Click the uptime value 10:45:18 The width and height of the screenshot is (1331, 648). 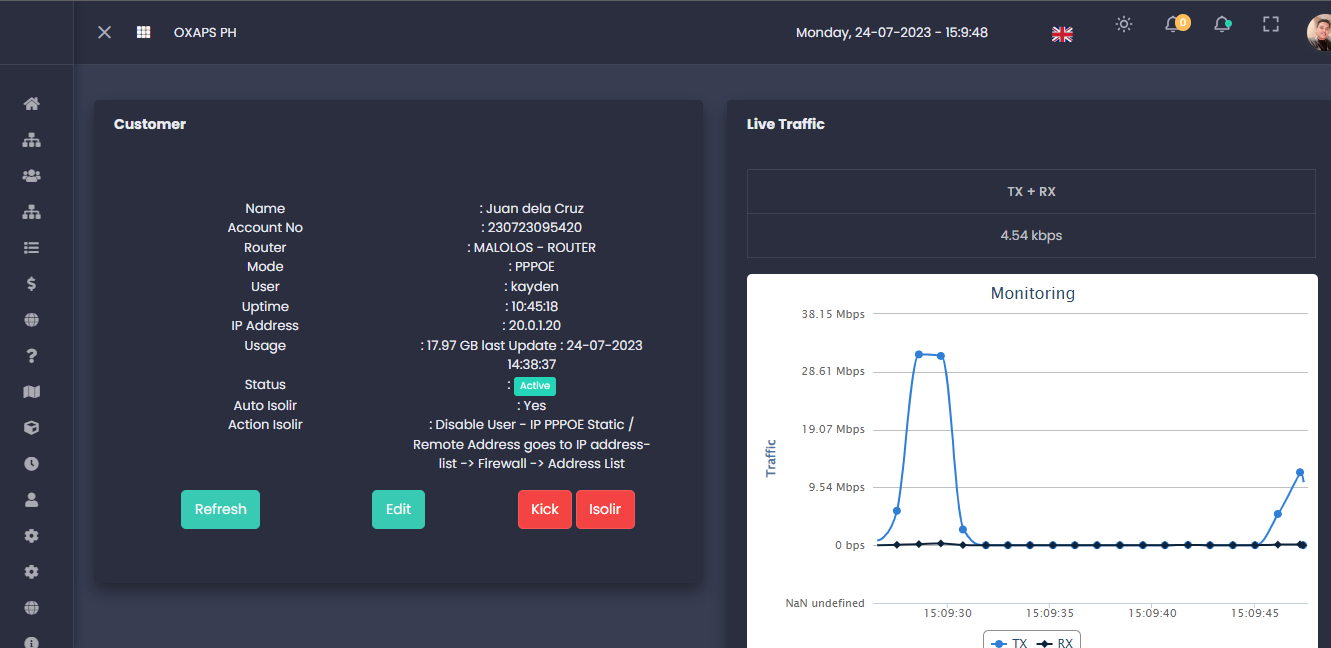click(x=535, y=307)
